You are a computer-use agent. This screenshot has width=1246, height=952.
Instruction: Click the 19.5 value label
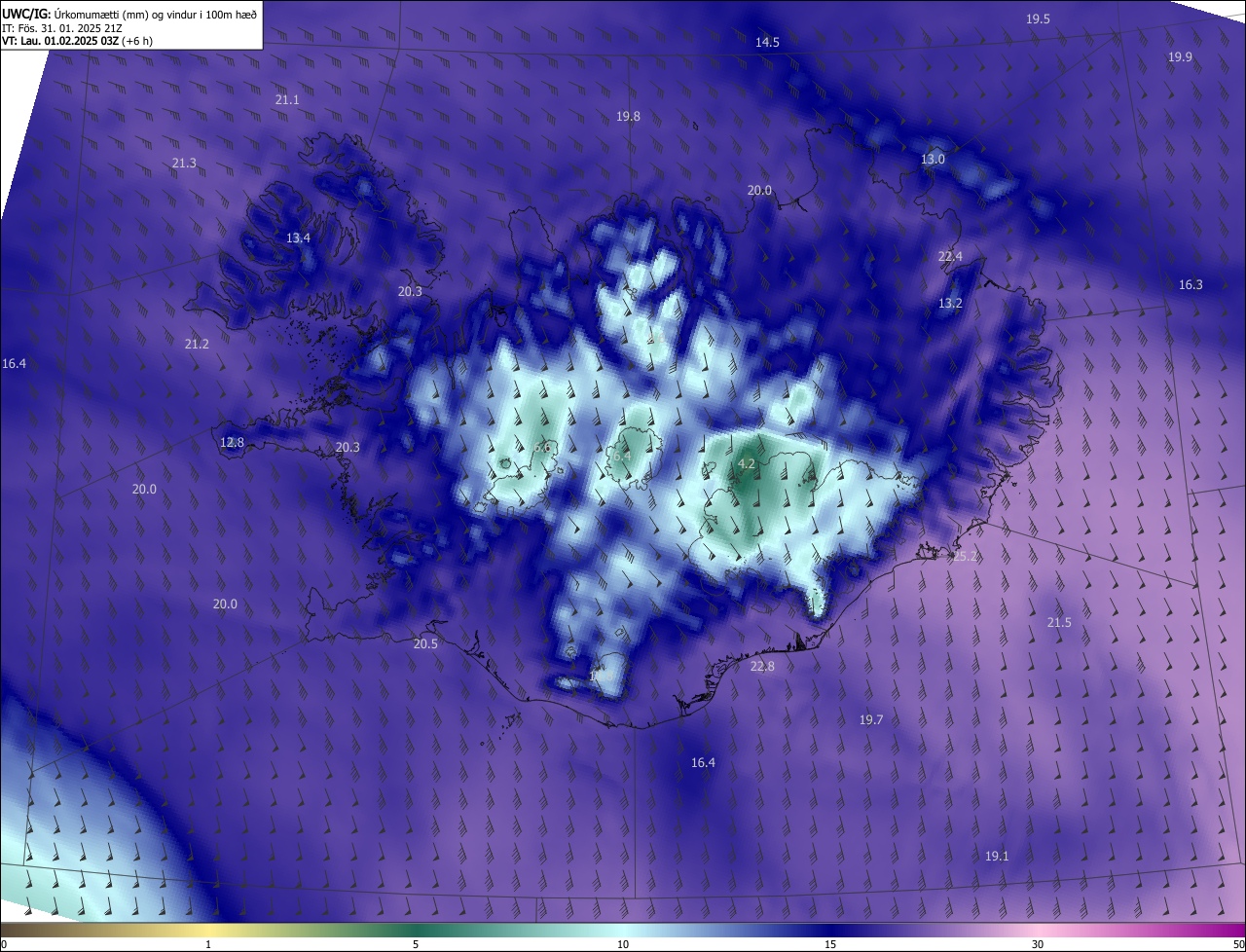[1039, 19]
